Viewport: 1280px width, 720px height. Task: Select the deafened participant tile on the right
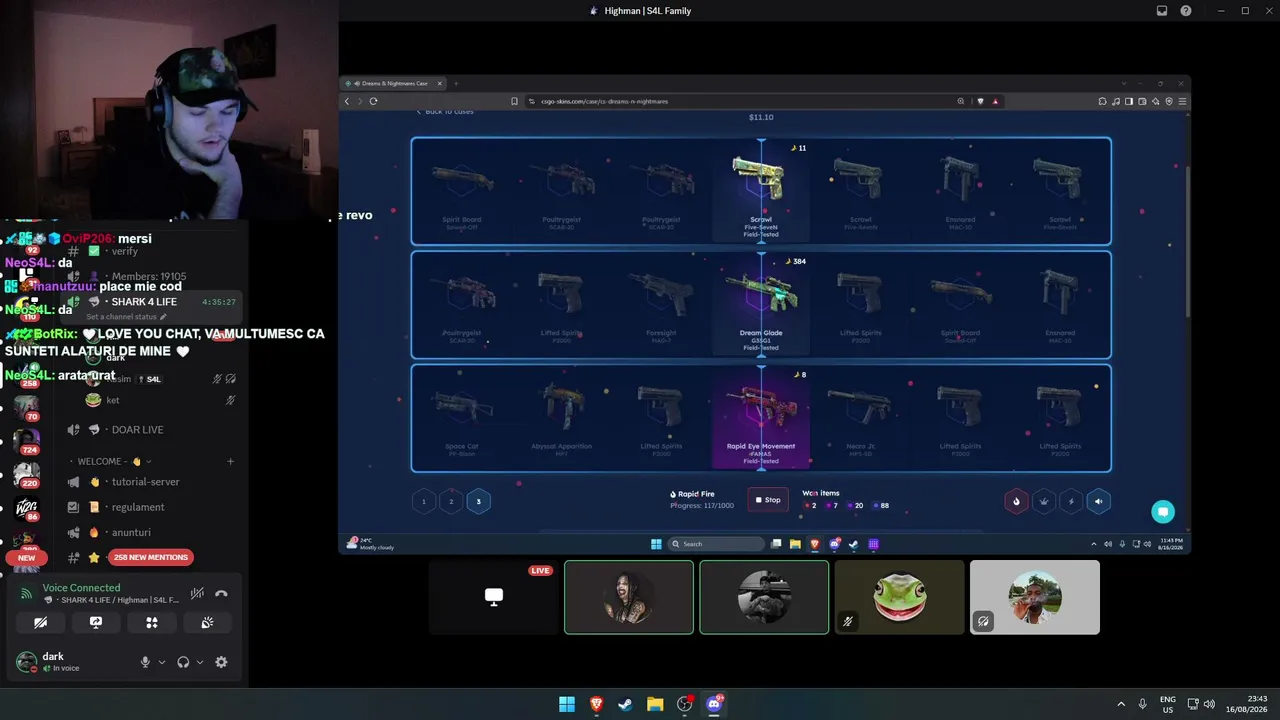point(1034,597)
